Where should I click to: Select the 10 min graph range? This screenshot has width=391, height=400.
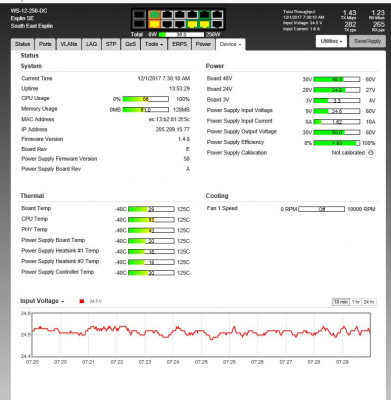point(341,302)
